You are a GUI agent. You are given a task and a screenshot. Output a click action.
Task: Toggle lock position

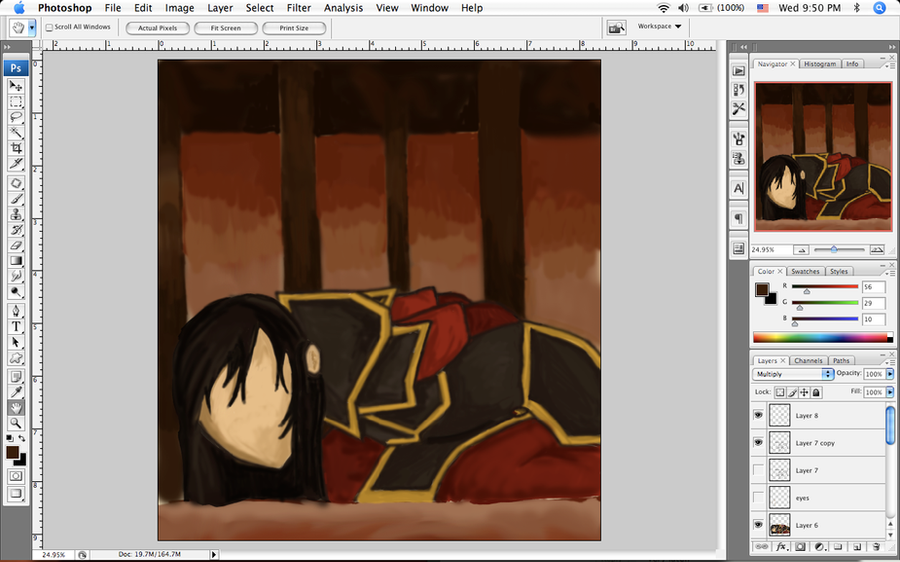click(804, 393)
